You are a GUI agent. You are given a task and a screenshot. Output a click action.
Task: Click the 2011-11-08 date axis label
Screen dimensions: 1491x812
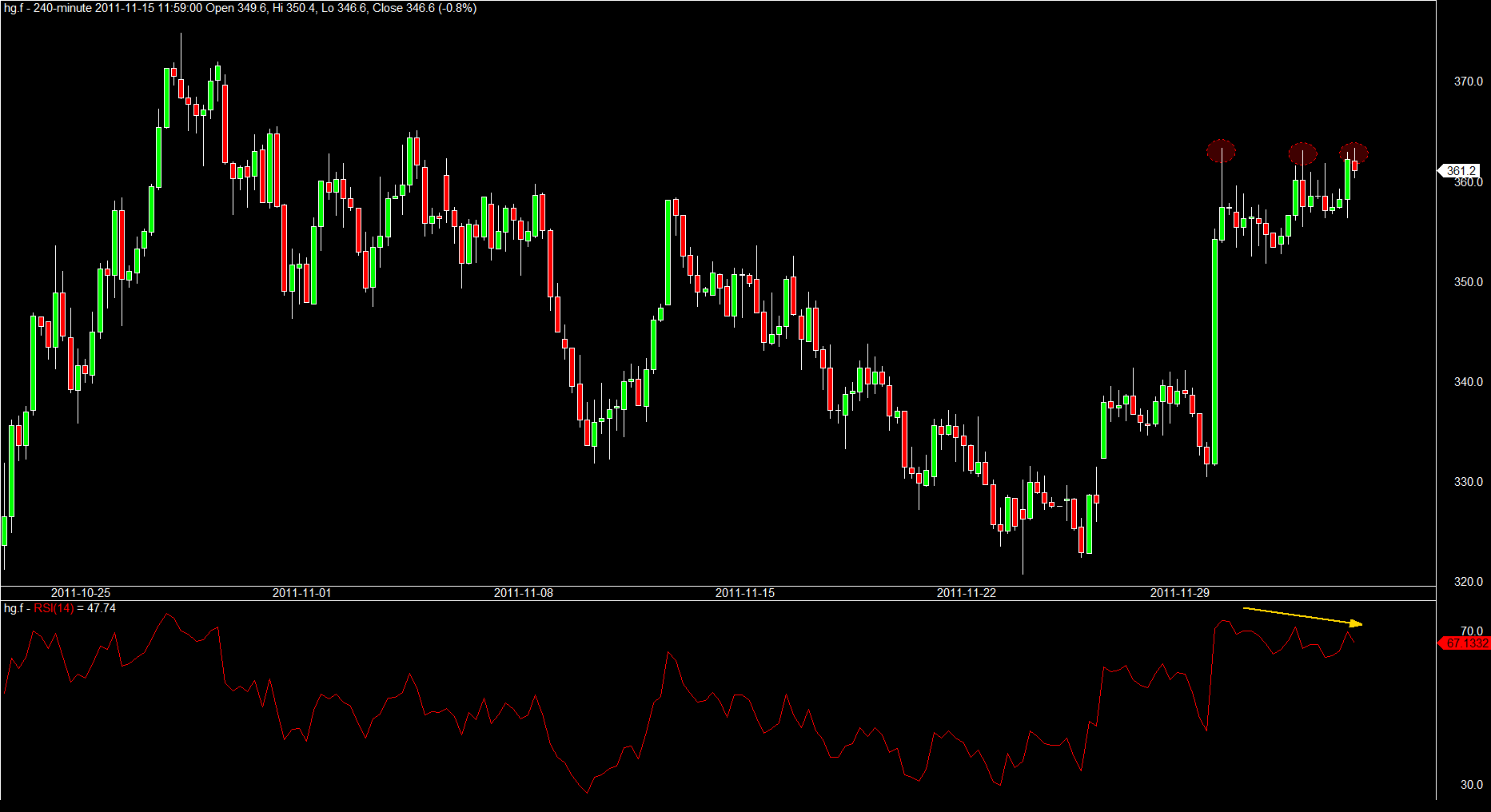click(524, 593)
